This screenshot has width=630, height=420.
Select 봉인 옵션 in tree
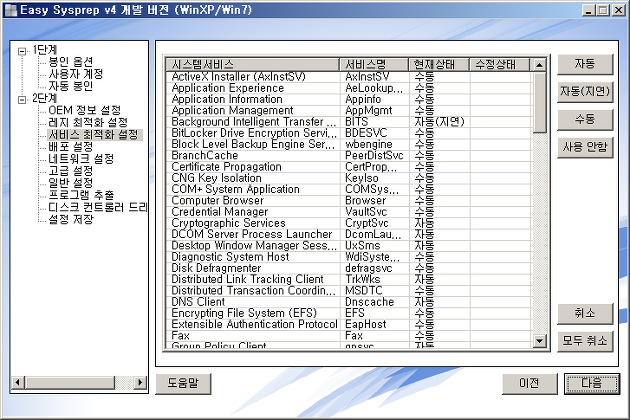pos(71,62)
